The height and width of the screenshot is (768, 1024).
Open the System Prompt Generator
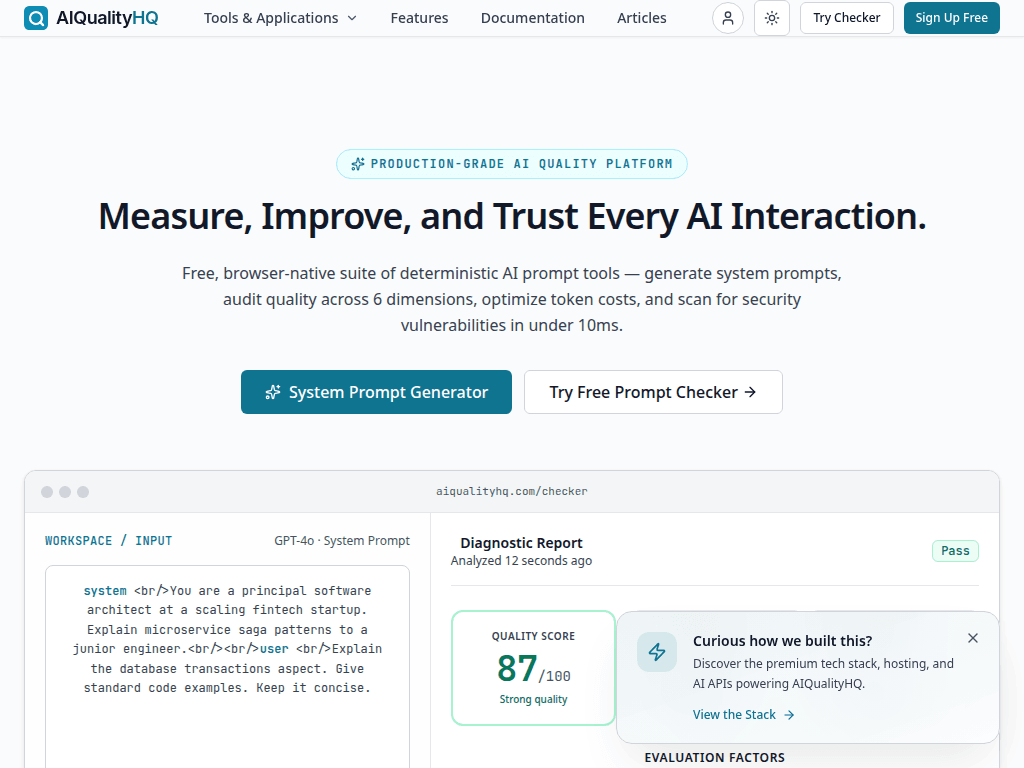click(376, 392)
